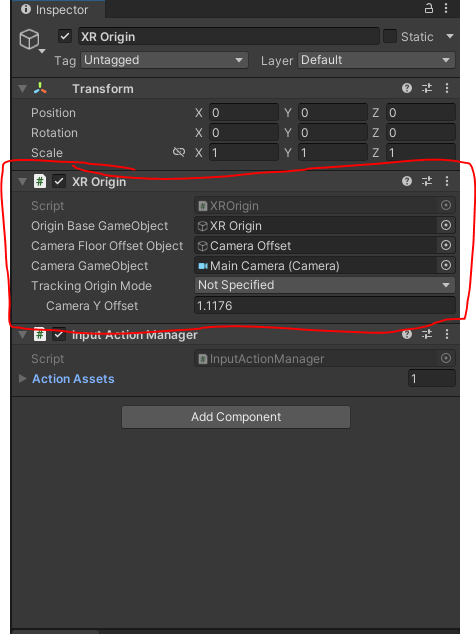Image resolution: width=476 pixels, height=634 pixels.
Task: Open object picker for Origin Base GameObject
Action: (x=446, y=225)
